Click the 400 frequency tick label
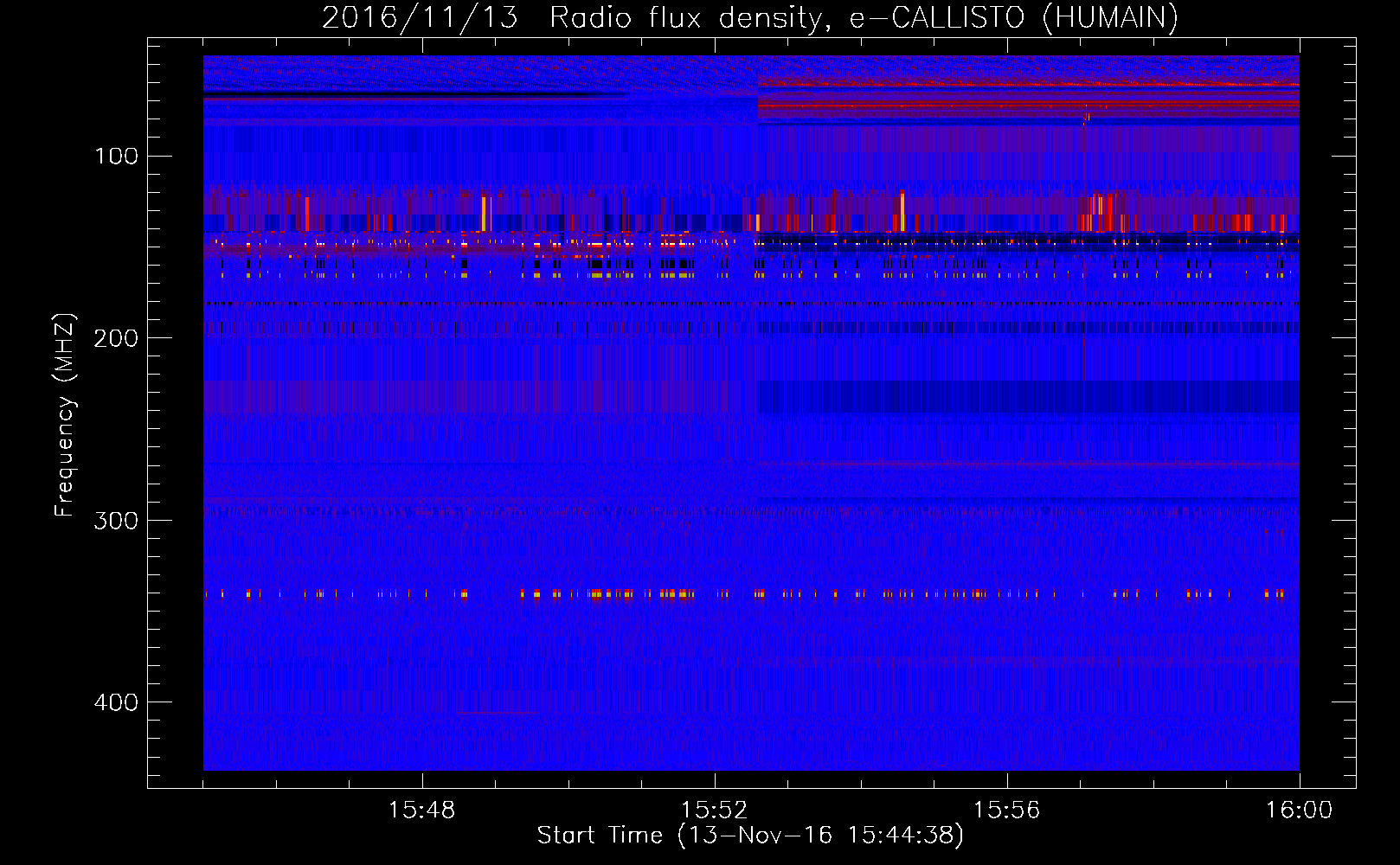The image size is (1400, 865). click(x=117, y=702)
